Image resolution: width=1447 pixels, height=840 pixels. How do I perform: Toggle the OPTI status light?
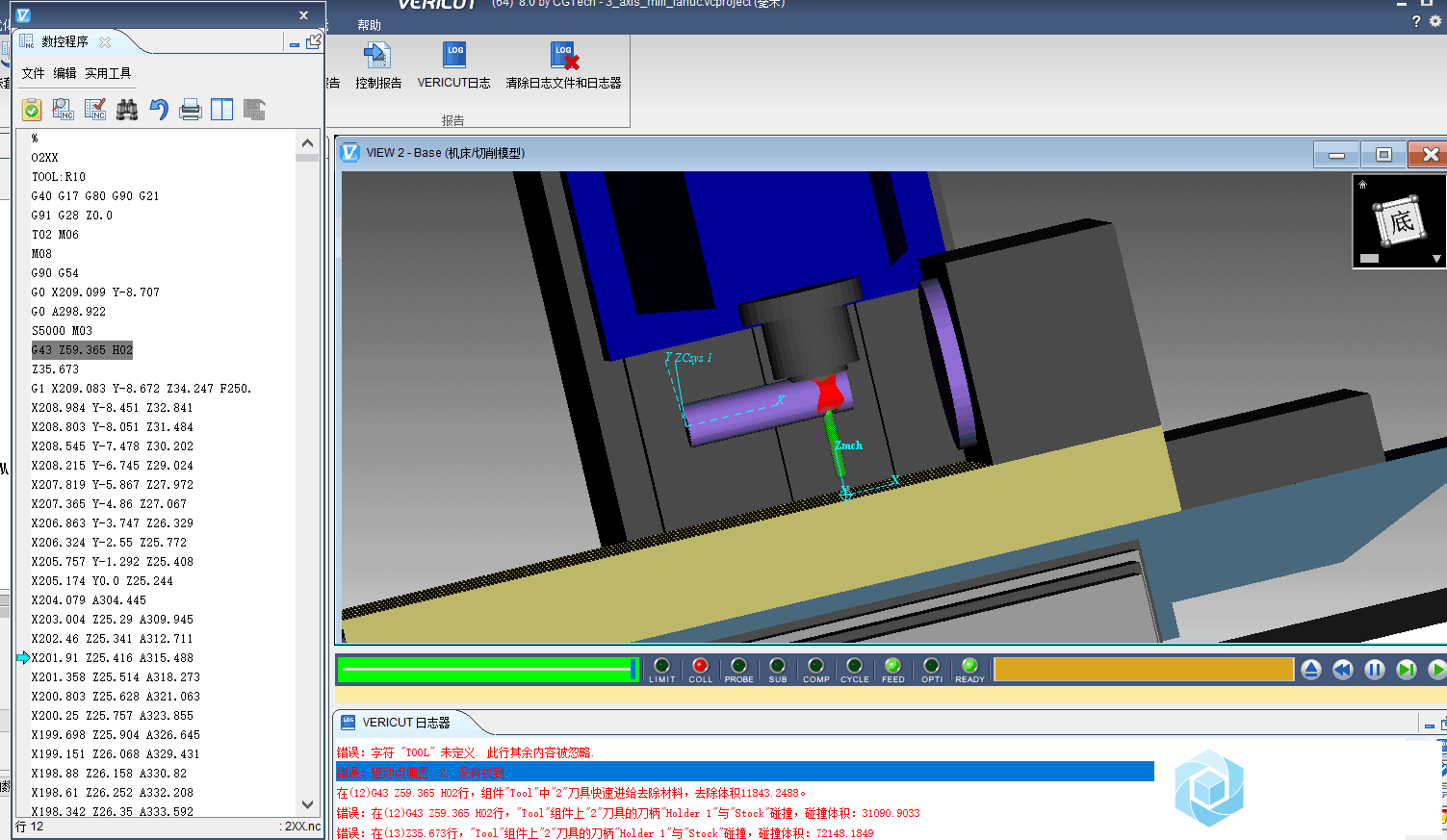[x=932, y=666]
